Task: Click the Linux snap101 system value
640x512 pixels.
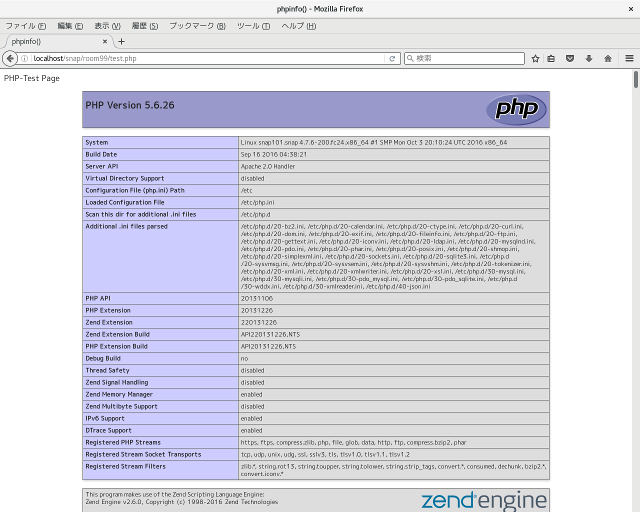Action: 373,142
